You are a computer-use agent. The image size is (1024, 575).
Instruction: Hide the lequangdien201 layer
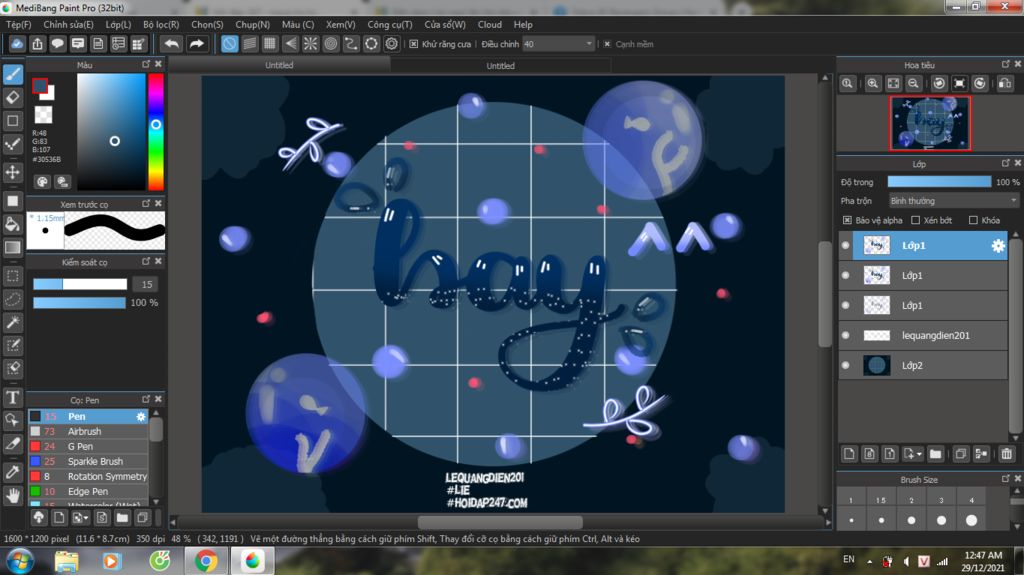[x=846, y=335]
